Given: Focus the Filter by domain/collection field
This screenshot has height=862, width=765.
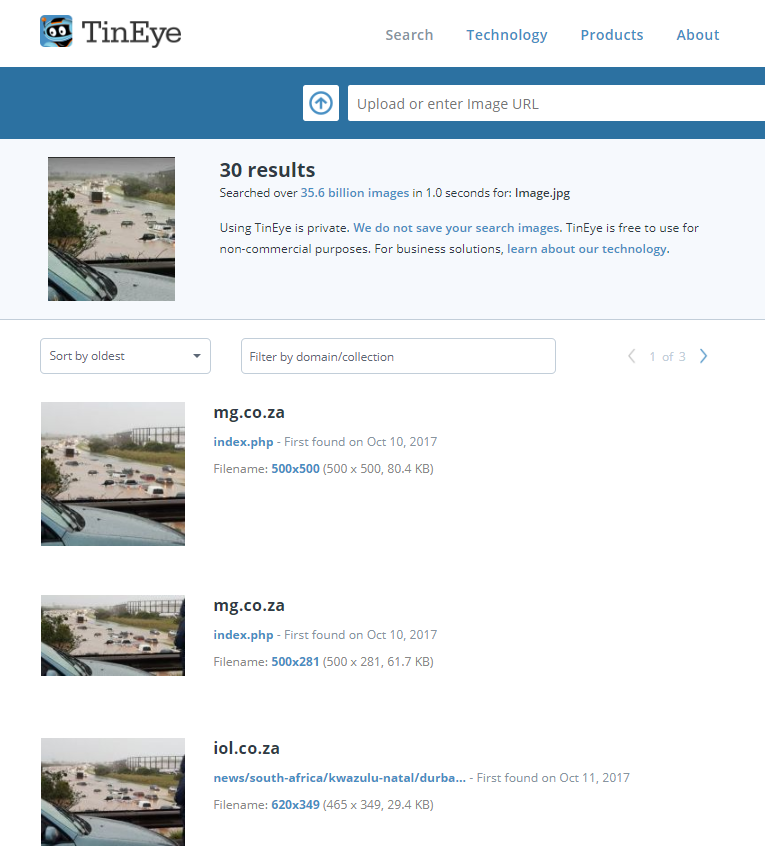Looking at the screenshot, I should (398, 356).
